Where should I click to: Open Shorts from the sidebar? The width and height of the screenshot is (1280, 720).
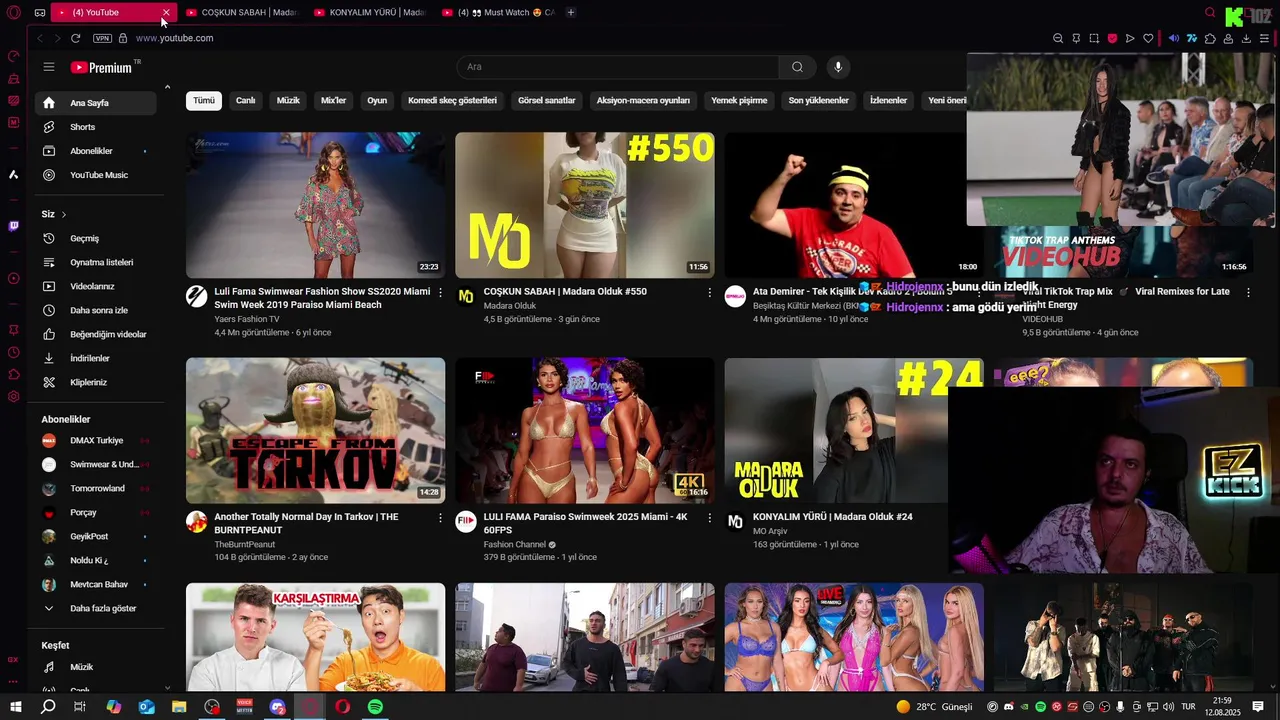point(95,127)
